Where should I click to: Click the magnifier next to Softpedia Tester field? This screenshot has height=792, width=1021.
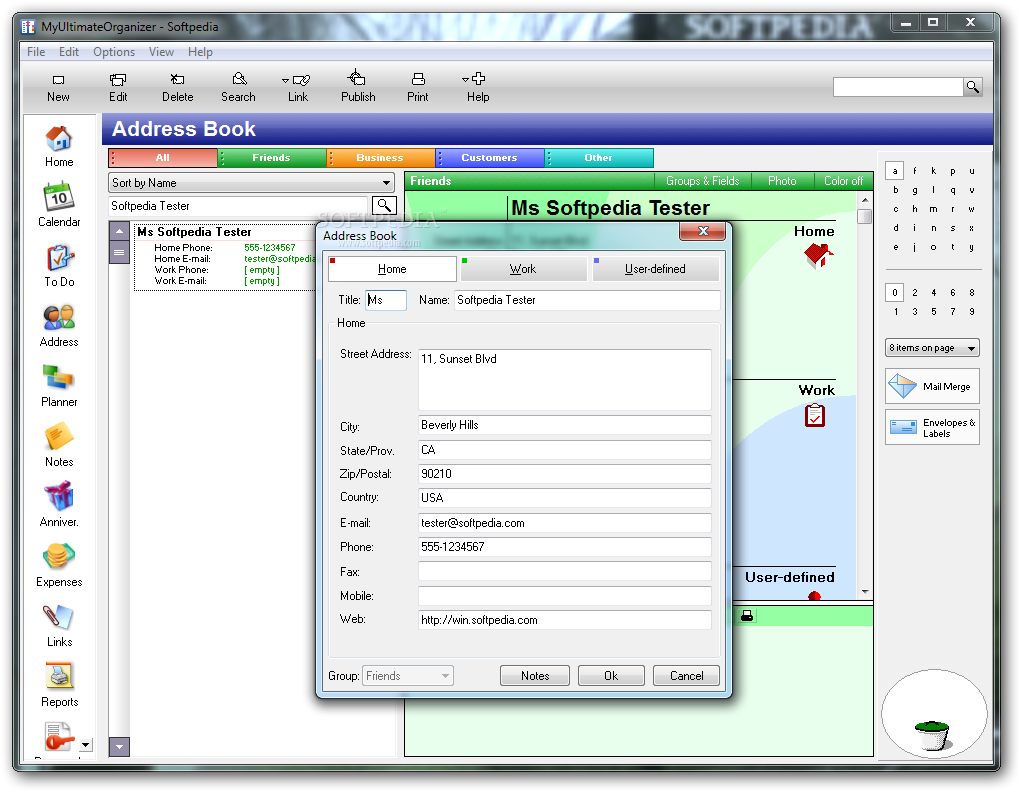coord(384,206)
